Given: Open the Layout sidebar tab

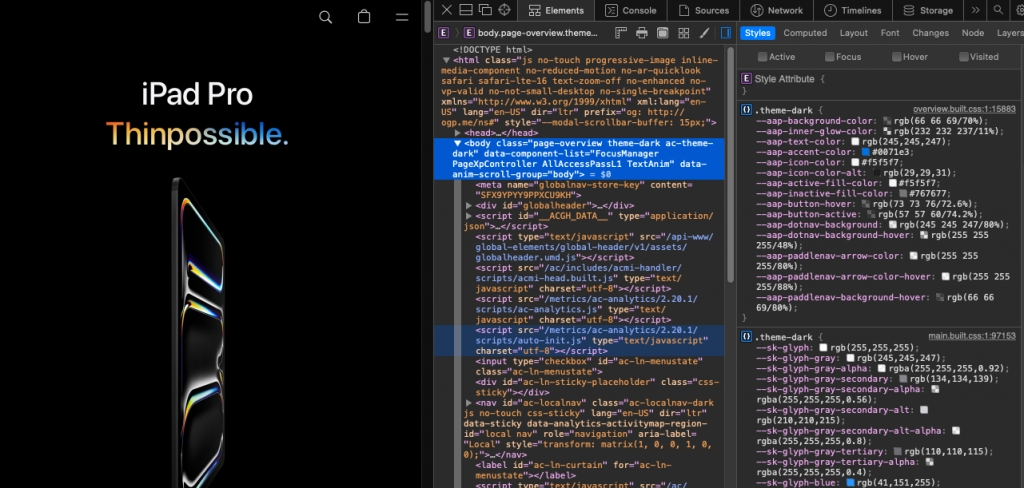Looking at the screenshot, I should point(854,33).
